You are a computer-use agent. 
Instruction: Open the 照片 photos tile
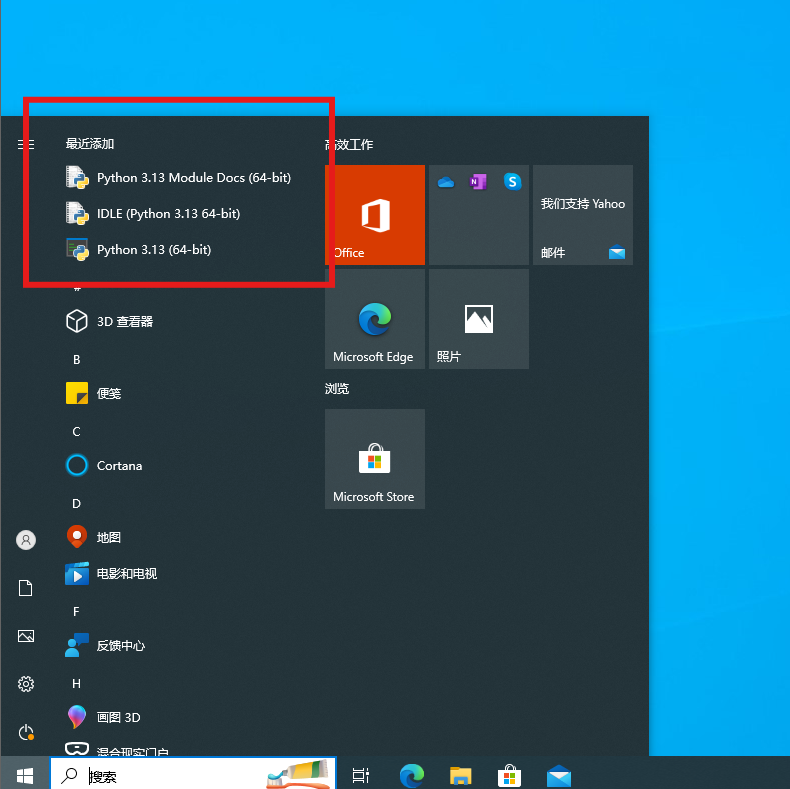coord(479,319)
